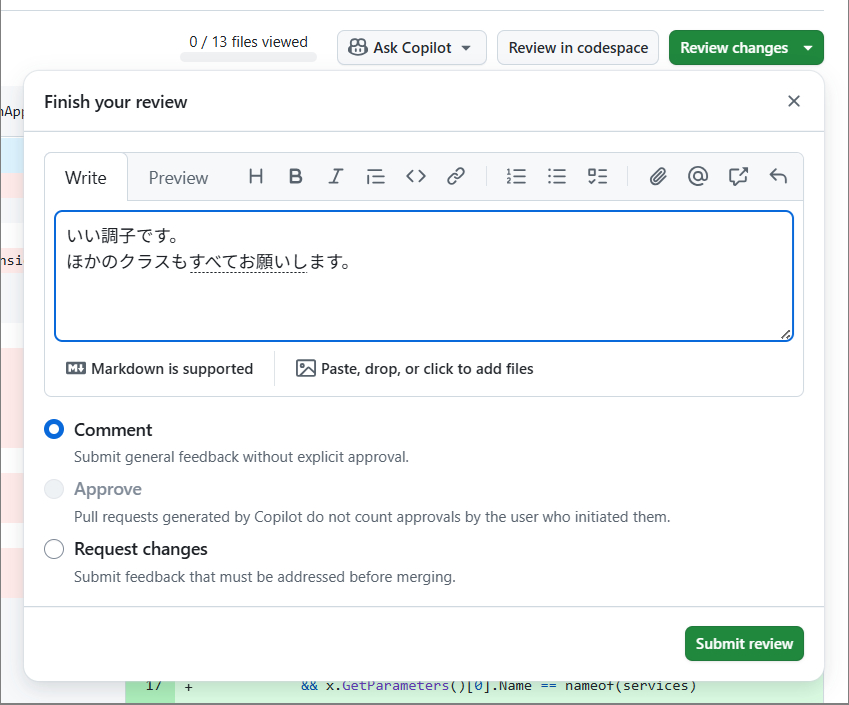Toggle bold formatting in the editor

(296, 177)
